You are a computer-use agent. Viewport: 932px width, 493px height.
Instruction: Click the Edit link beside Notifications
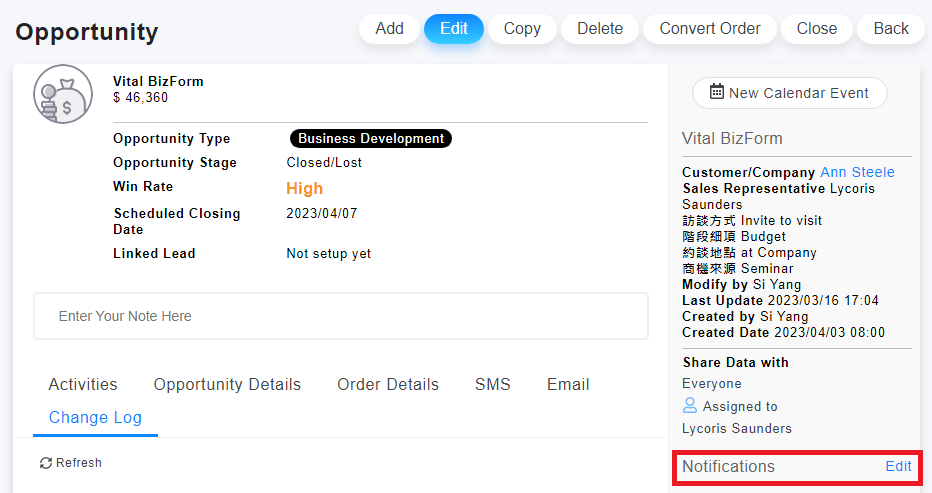[x=898, y=466]
